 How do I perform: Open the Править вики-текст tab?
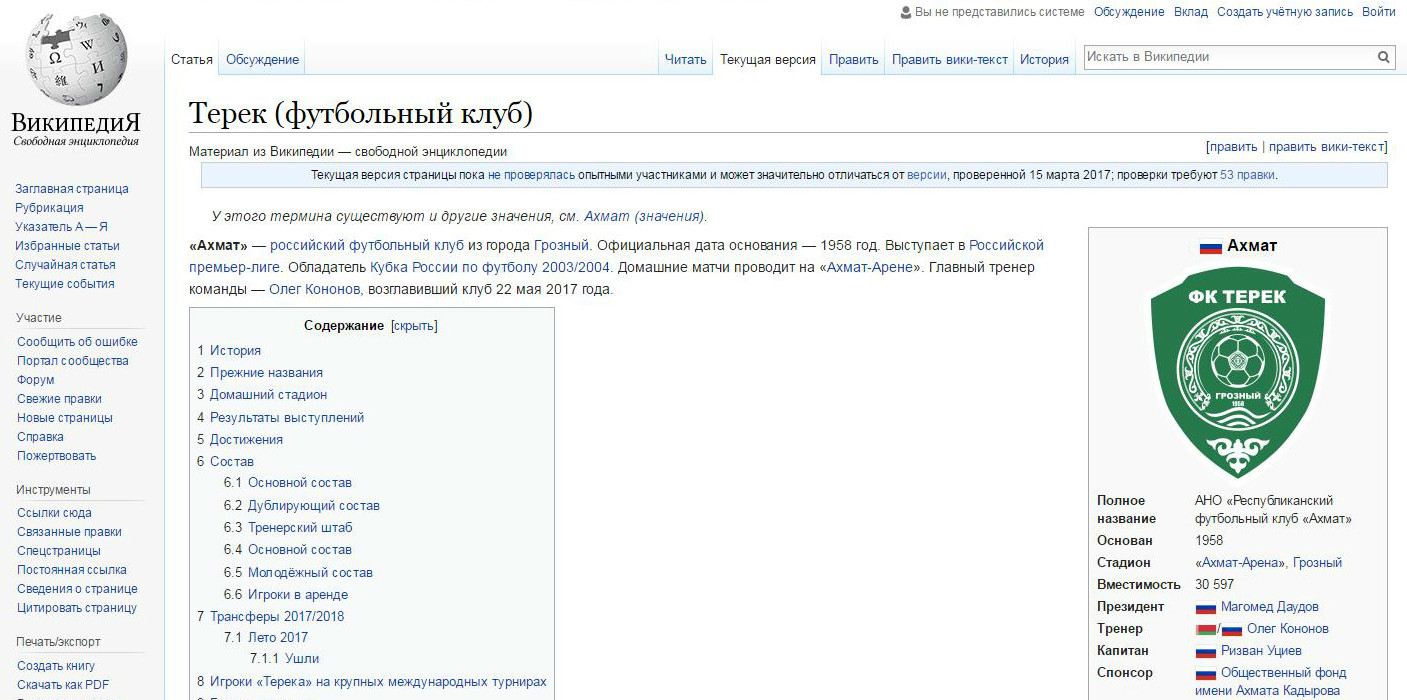[x=950, y=59]
